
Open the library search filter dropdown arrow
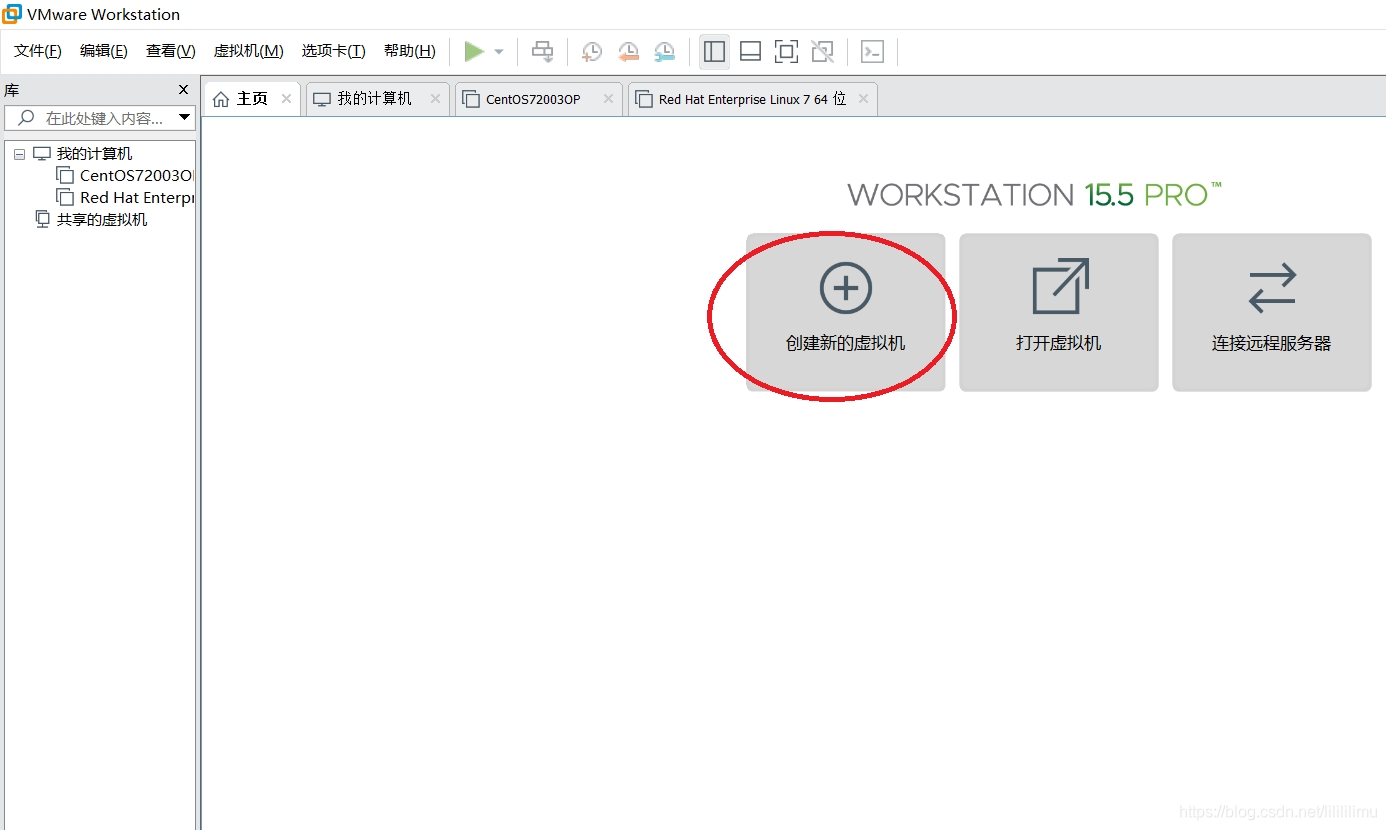tap(184, 118)
